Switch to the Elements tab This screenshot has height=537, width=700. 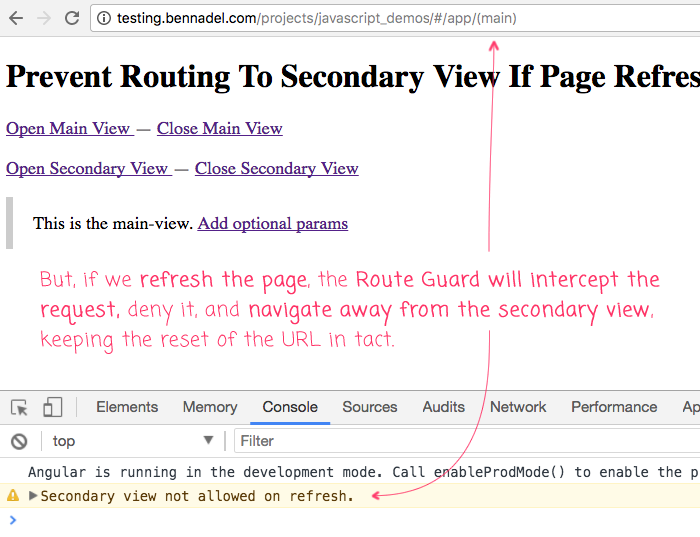127,407
